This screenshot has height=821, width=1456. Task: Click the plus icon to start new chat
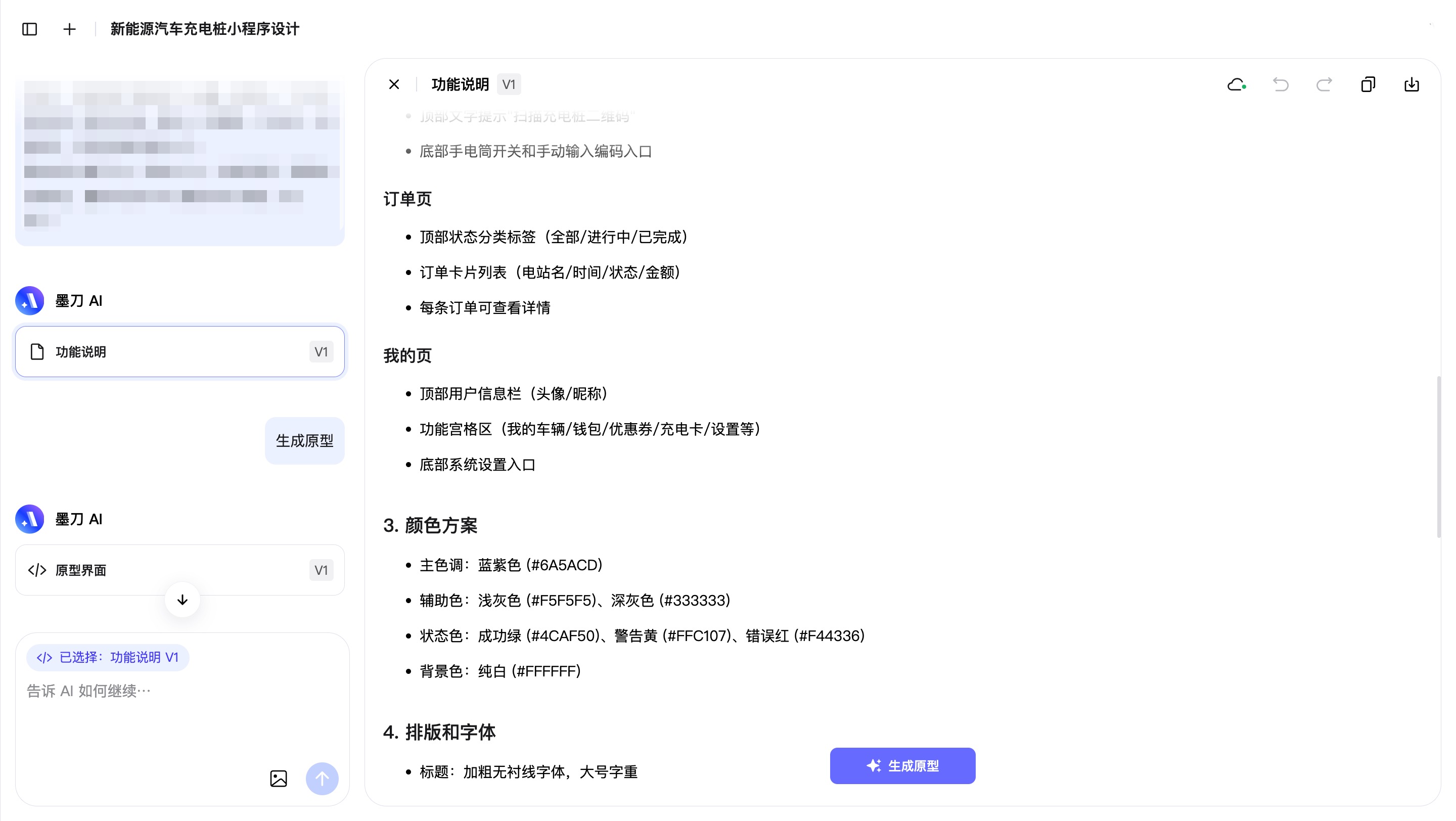click(x=69, y=29)
